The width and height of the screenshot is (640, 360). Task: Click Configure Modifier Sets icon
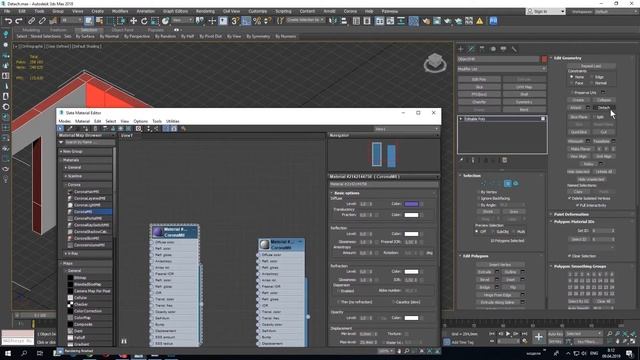pyautogui.click(x=504, y=160)
